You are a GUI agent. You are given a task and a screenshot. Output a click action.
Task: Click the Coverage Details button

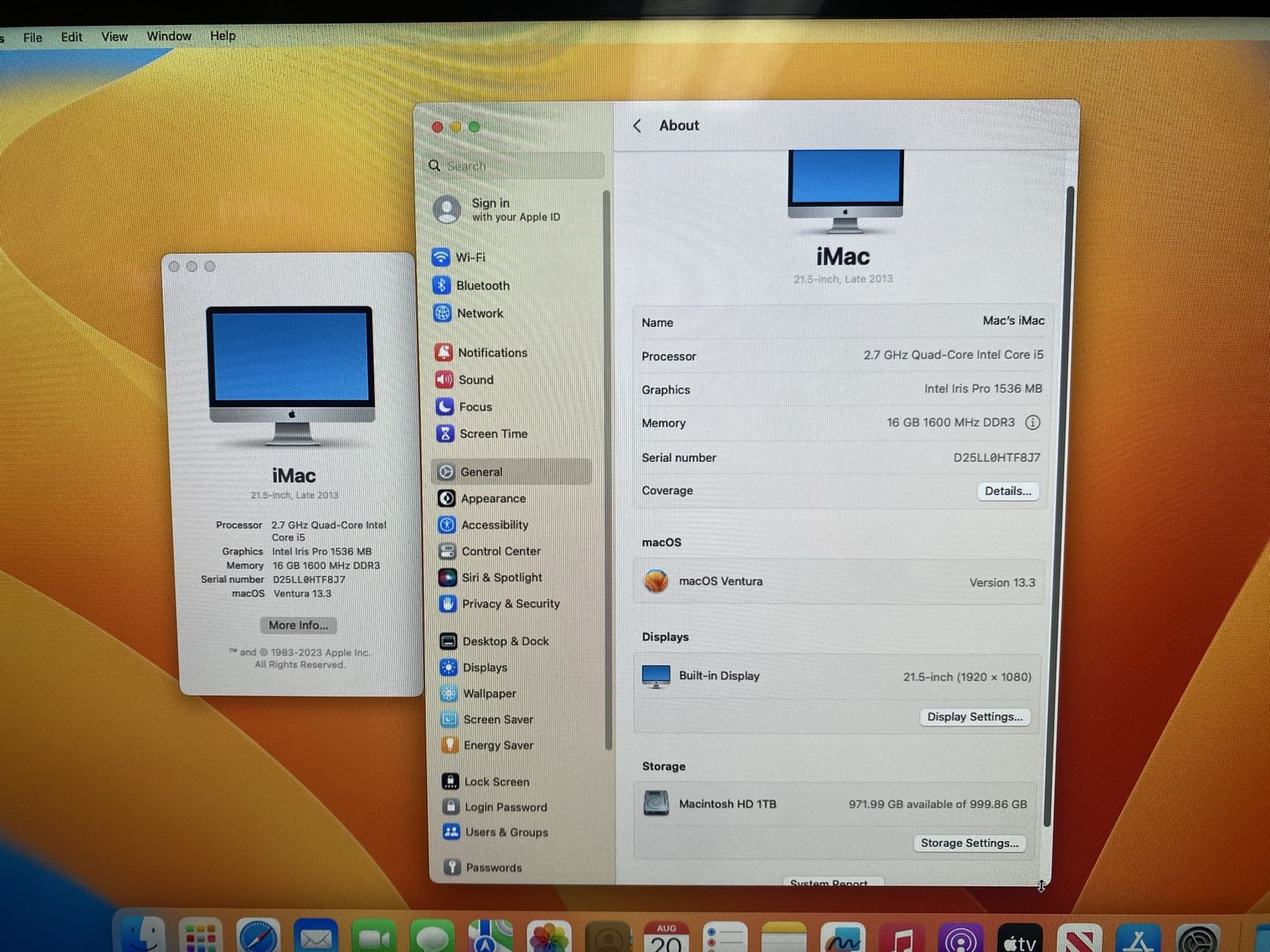1008,491
